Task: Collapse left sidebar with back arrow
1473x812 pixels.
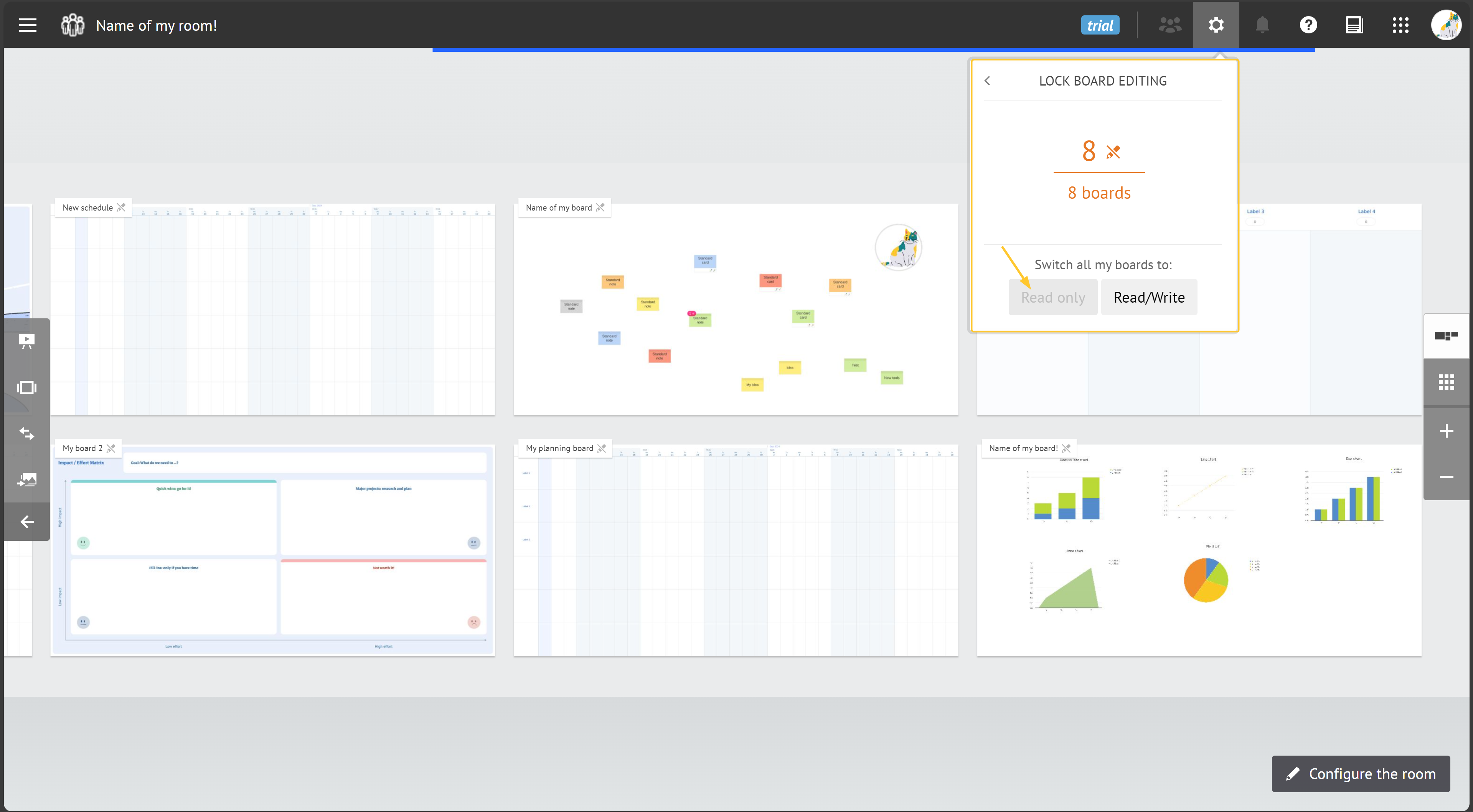Action: tap(27, 522)
